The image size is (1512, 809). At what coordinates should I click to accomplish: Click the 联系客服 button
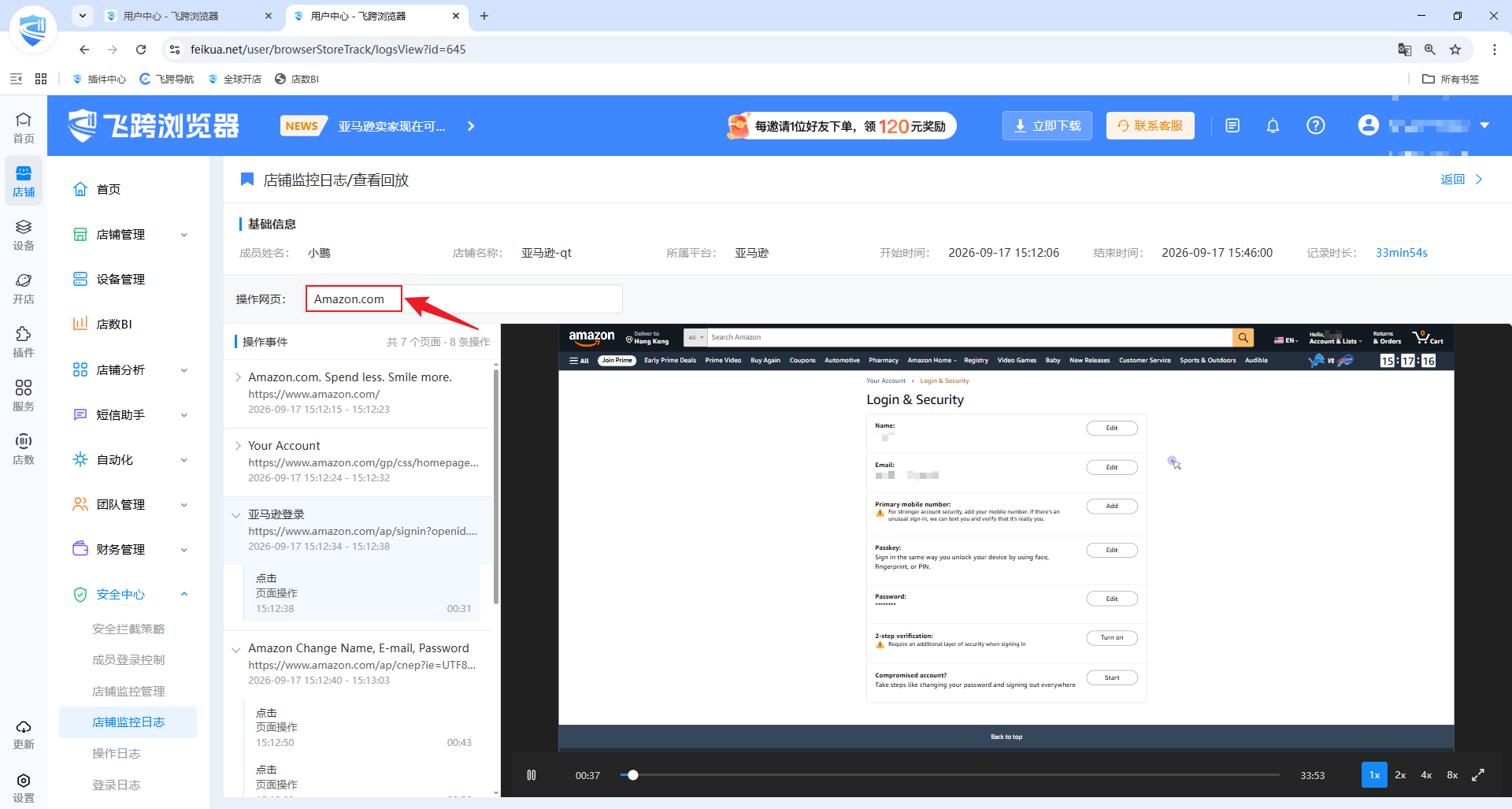1151,126
